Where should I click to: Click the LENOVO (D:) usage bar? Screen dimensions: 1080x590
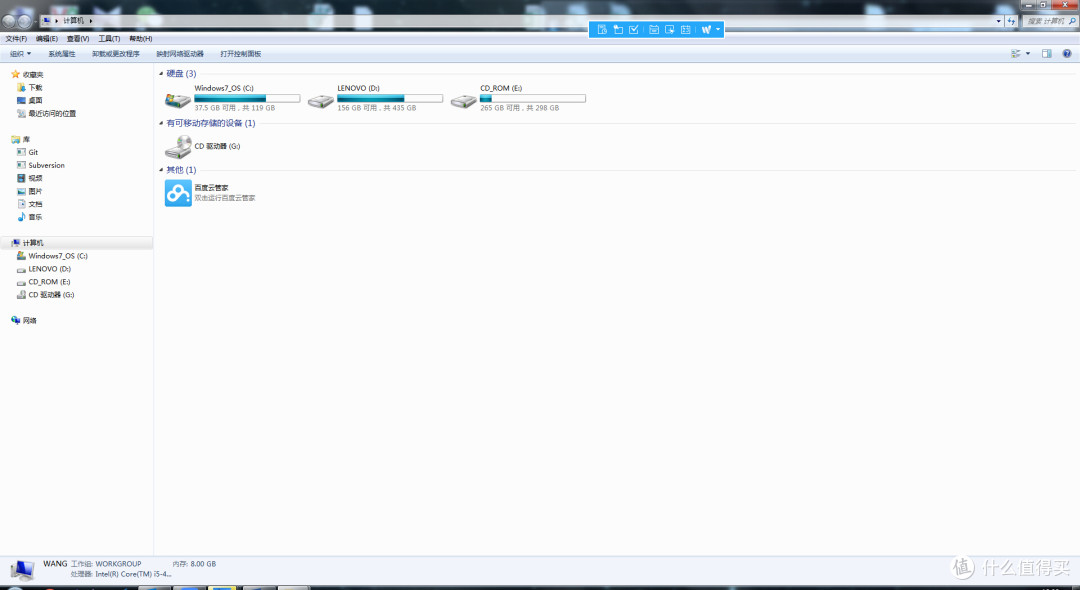click(x=390, y=98)
